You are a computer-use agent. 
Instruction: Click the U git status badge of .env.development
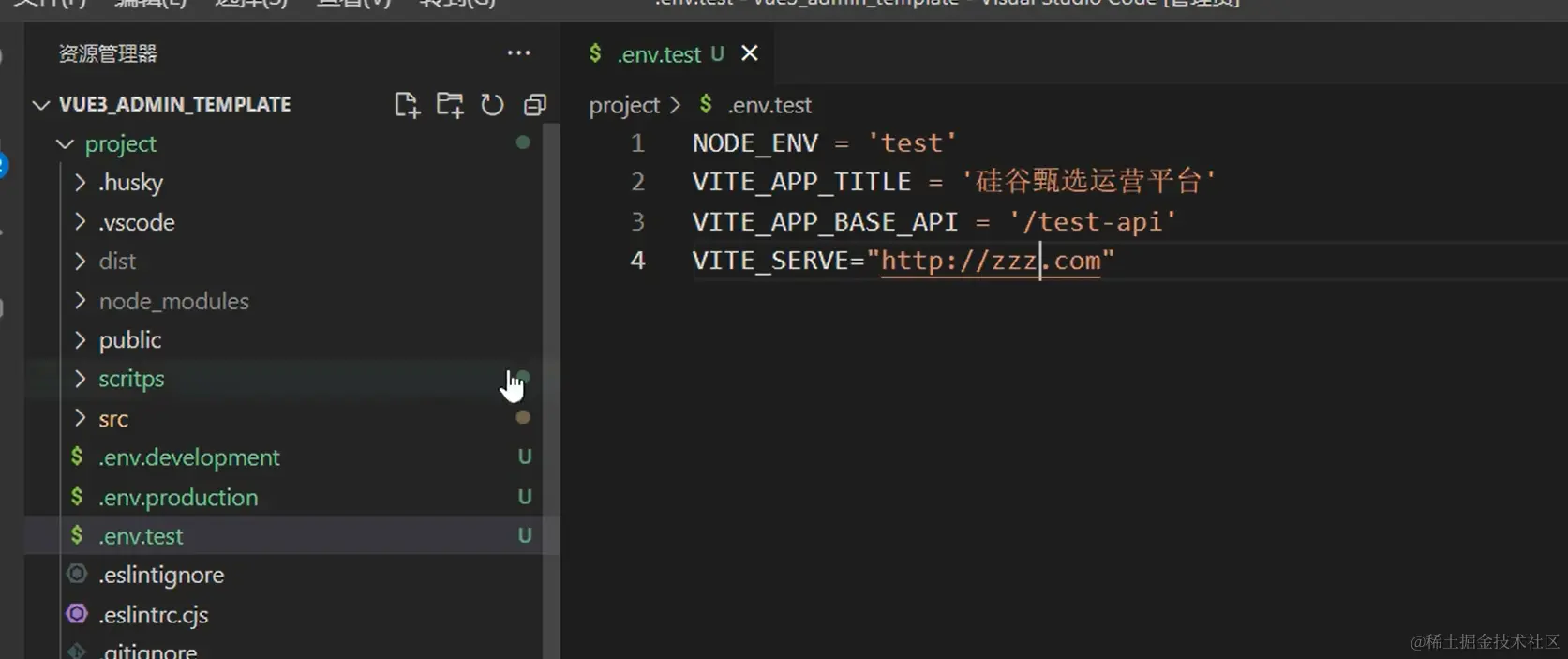(525, 457)
